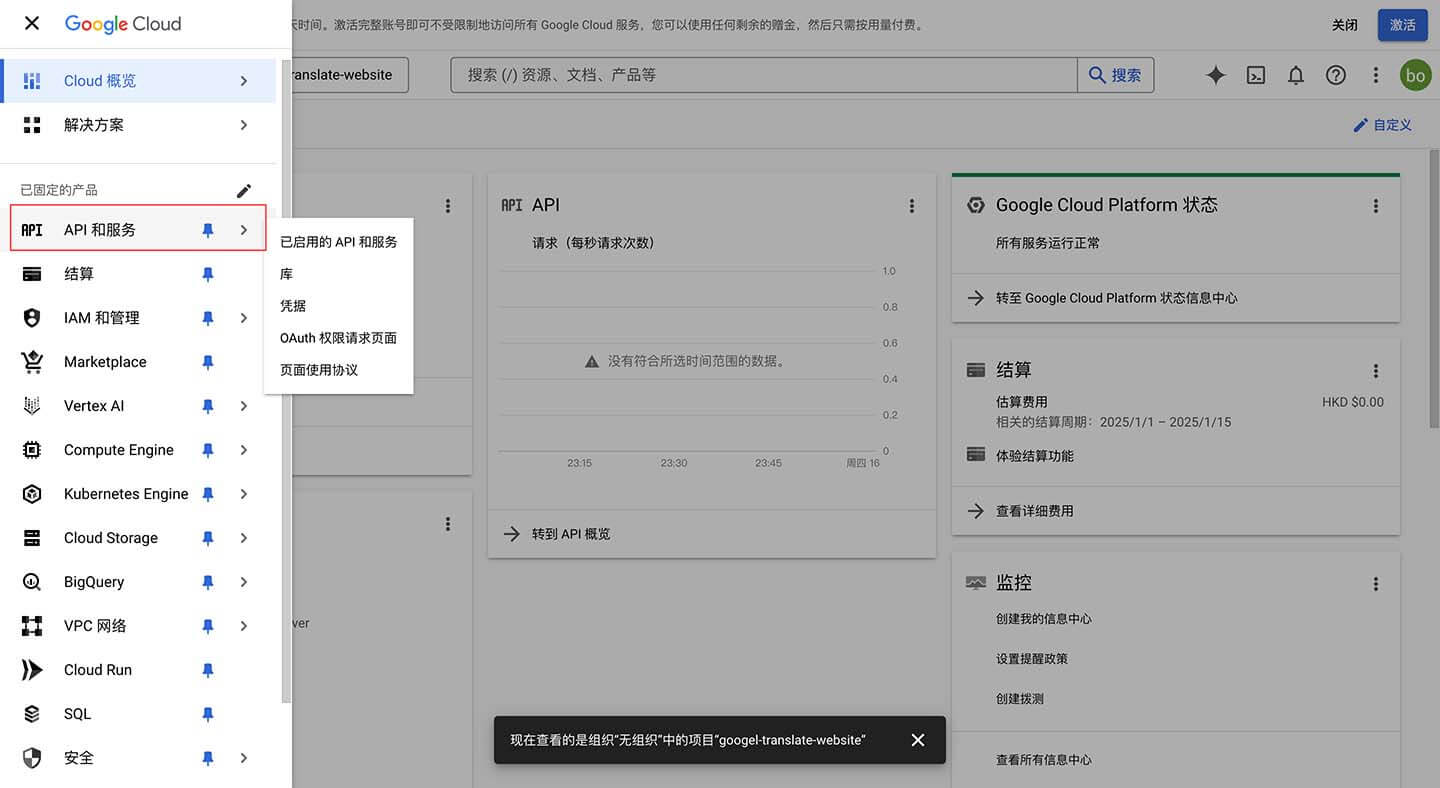Click the BigQuery icon
This screenshot has width=1440, height=788.
pyautogui.click(x=32, y=582)
